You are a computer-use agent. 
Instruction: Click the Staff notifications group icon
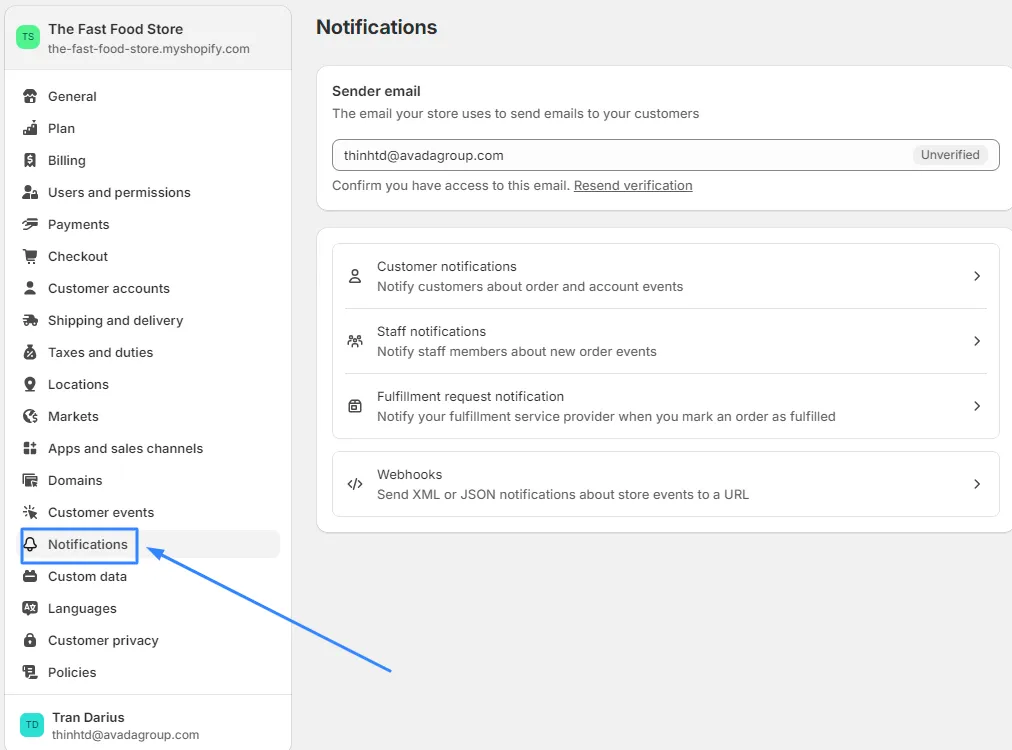(x=355, y=341)
